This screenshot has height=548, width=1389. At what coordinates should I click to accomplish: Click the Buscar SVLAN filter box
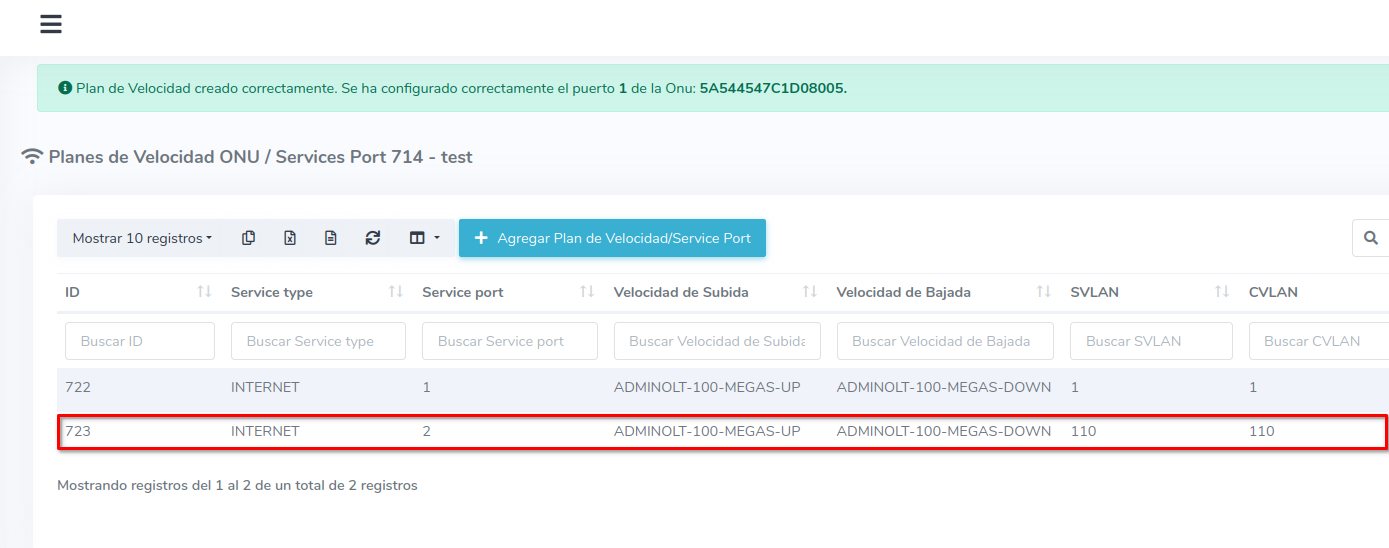point(1150,341)
